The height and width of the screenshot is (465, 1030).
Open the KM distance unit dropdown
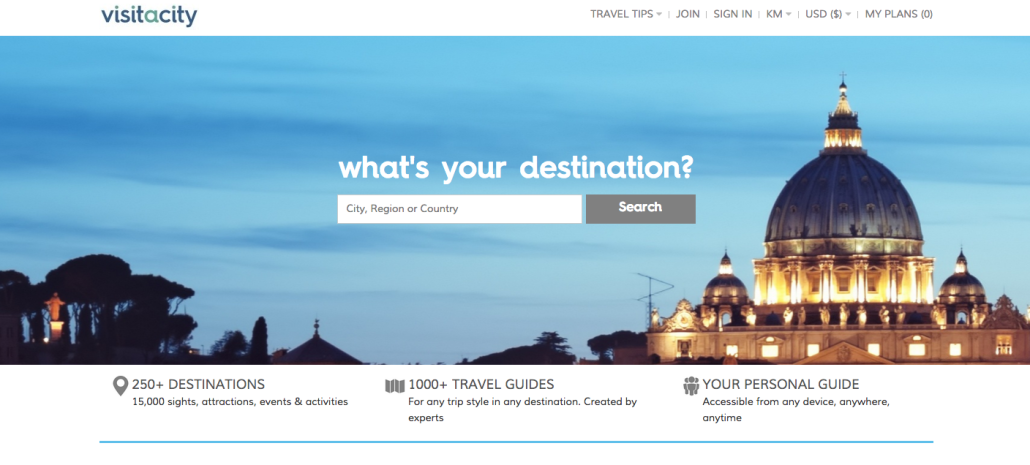tap(778, 14)
